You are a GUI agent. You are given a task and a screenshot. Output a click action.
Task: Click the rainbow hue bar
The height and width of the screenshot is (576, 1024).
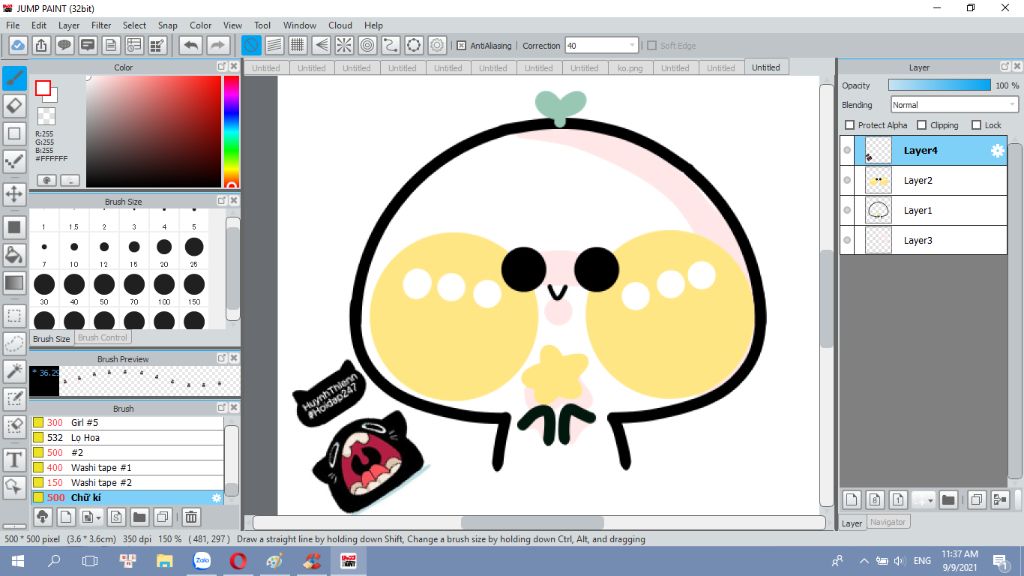231,132
